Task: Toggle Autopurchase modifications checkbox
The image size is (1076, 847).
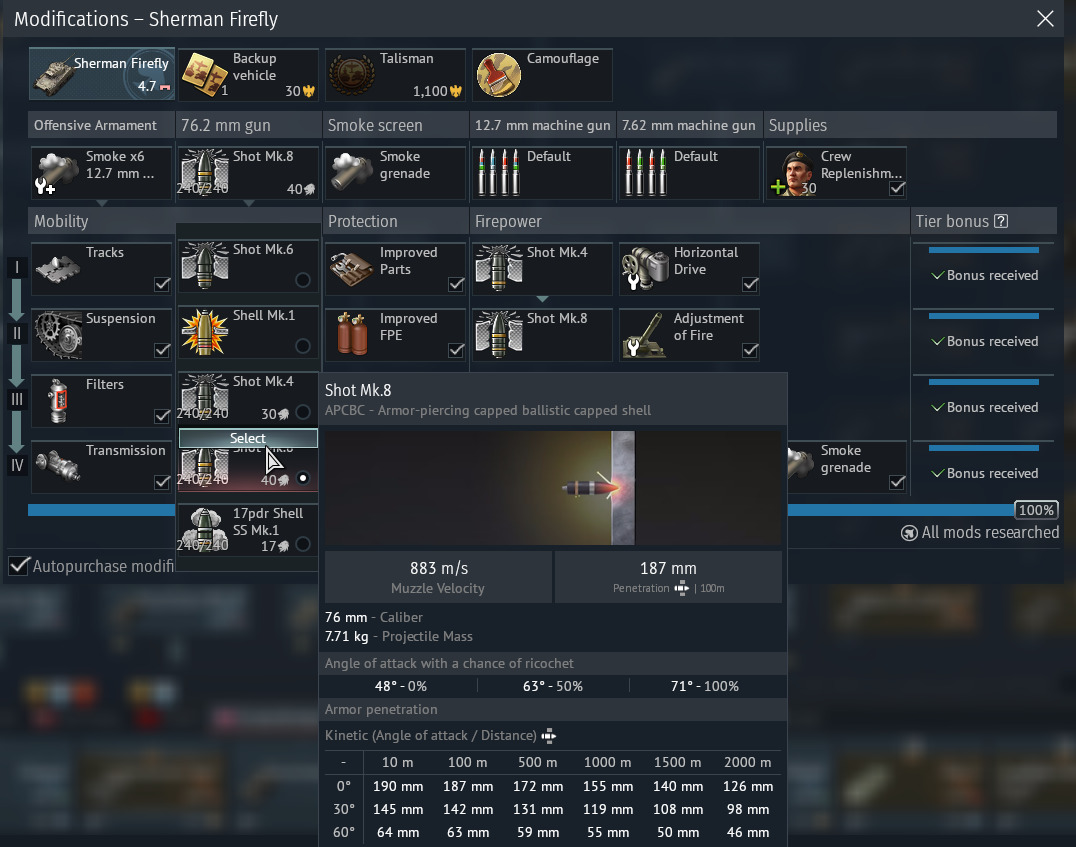Action: [x=19, y=566]
